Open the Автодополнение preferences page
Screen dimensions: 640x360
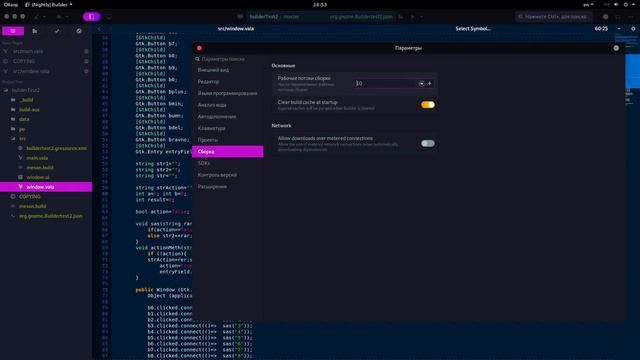pos(228,117)
